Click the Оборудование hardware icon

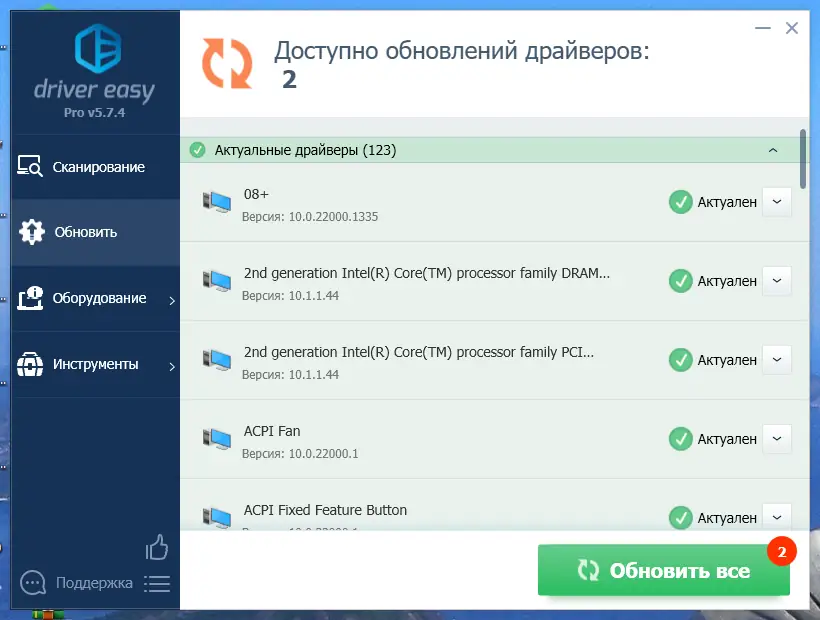click(x=30, y=298)
